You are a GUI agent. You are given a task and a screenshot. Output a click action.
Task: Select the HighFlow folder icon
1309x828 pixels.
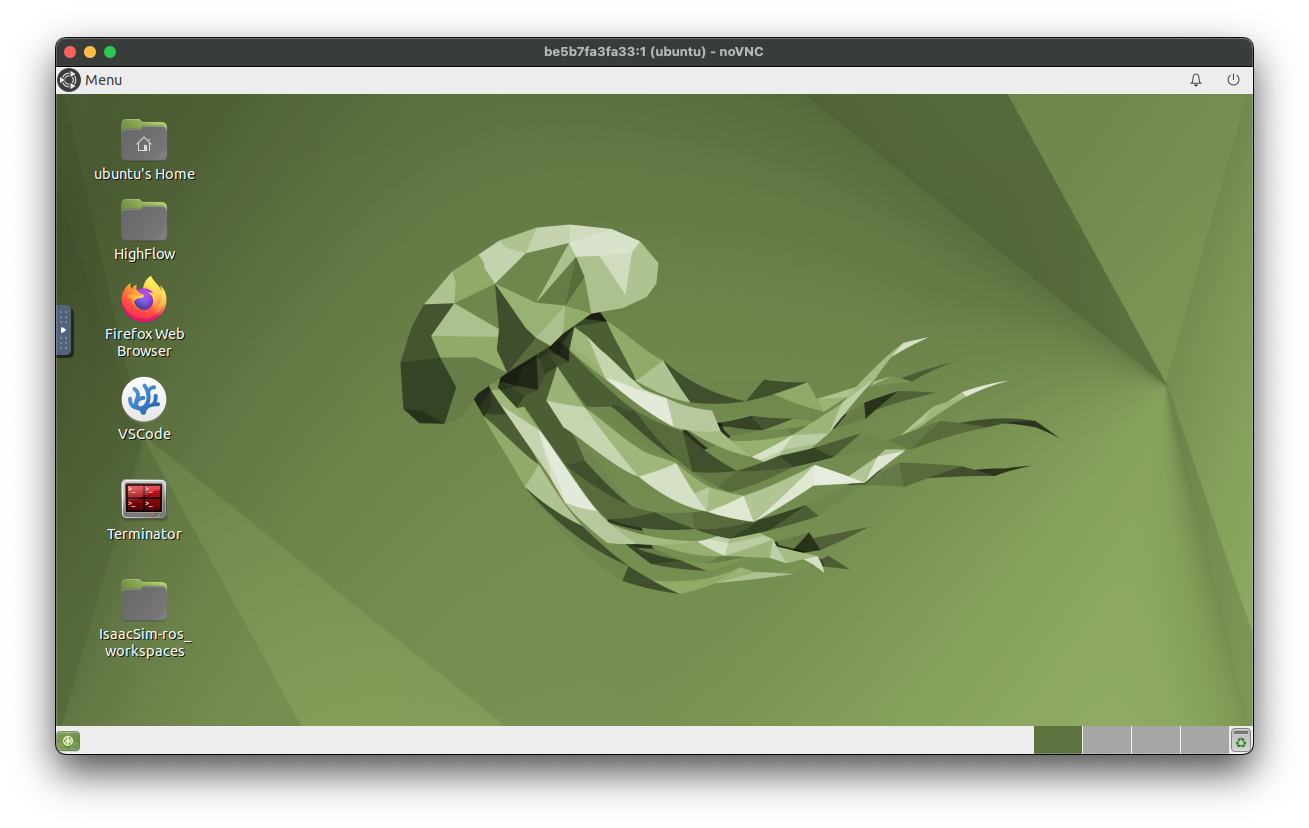[x=144, y=221]
